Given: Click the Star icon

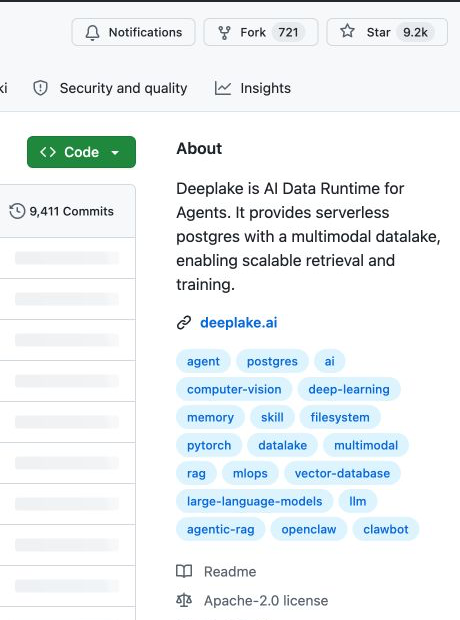Looking at the screenshot, I should tap(347, 31).
